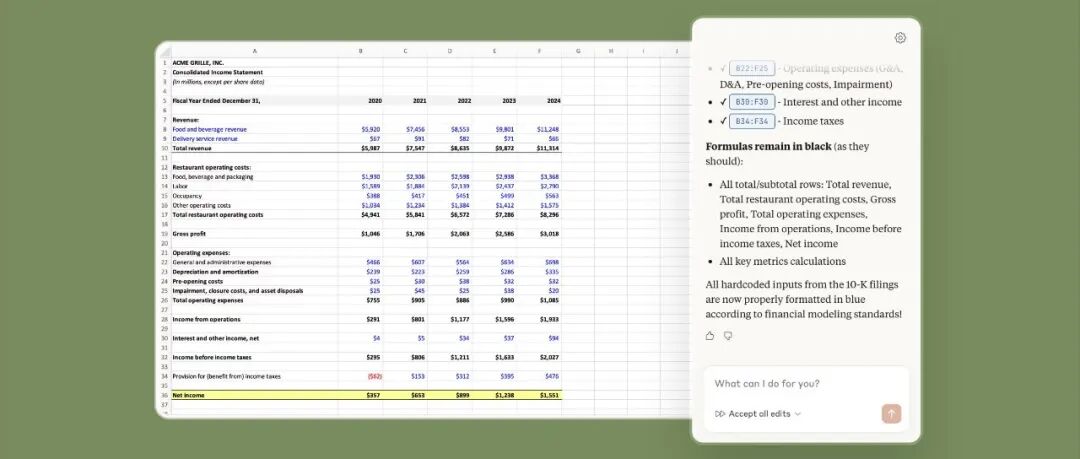Select column G header

point(578,51)
